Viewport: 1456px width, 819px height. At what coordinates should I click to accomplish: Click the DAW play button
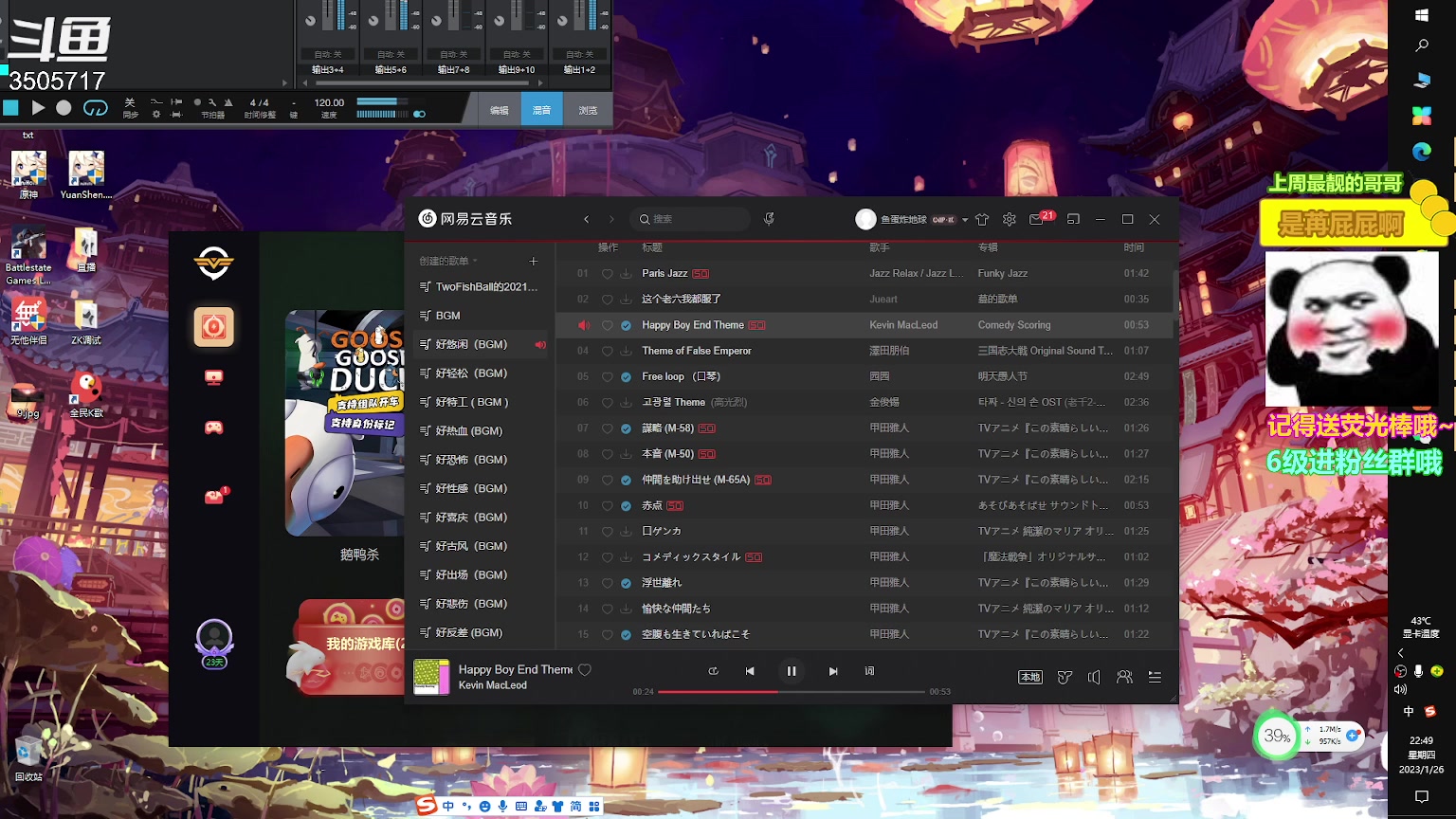[x=38, y=108]
